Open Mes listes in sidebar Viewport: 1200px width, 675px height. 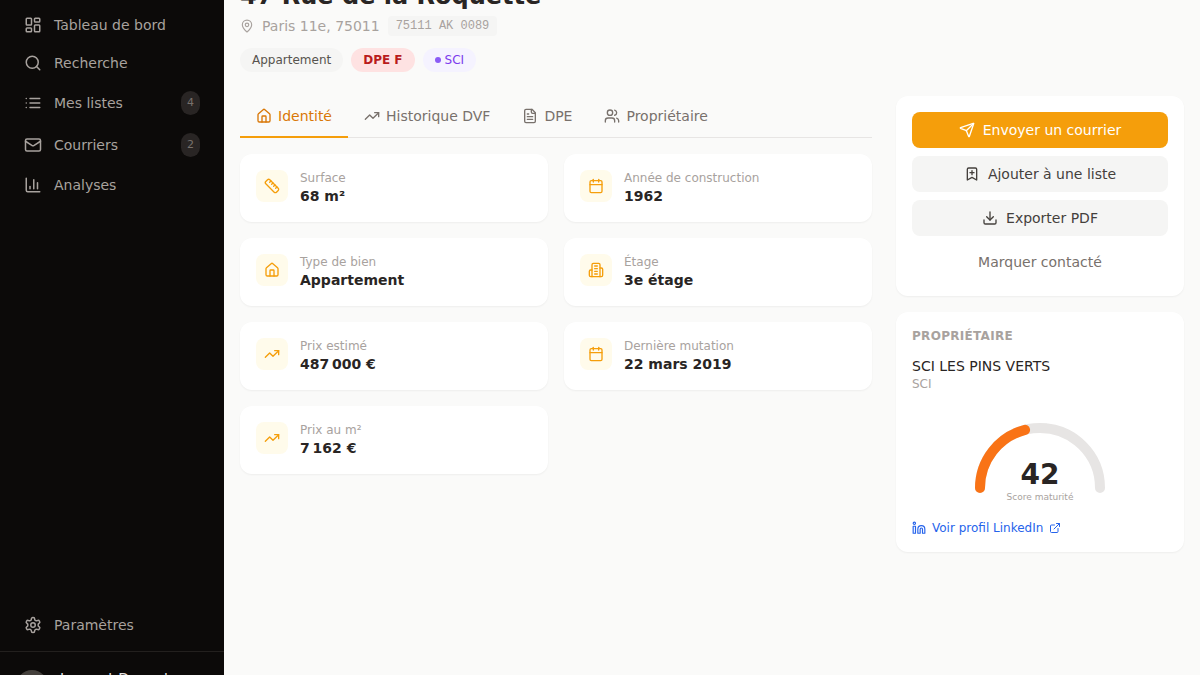pos(112,103)
